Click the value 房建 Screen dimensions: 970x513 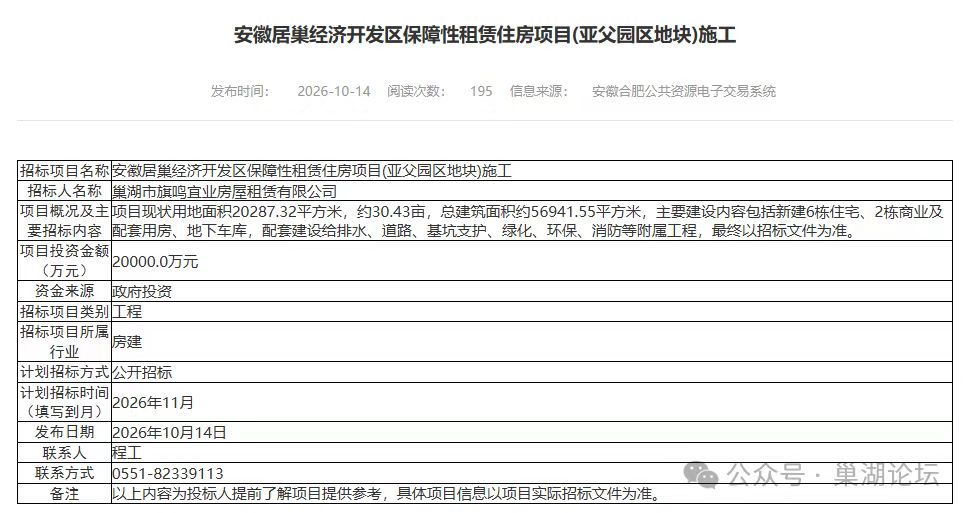click(x=127, y=342)
